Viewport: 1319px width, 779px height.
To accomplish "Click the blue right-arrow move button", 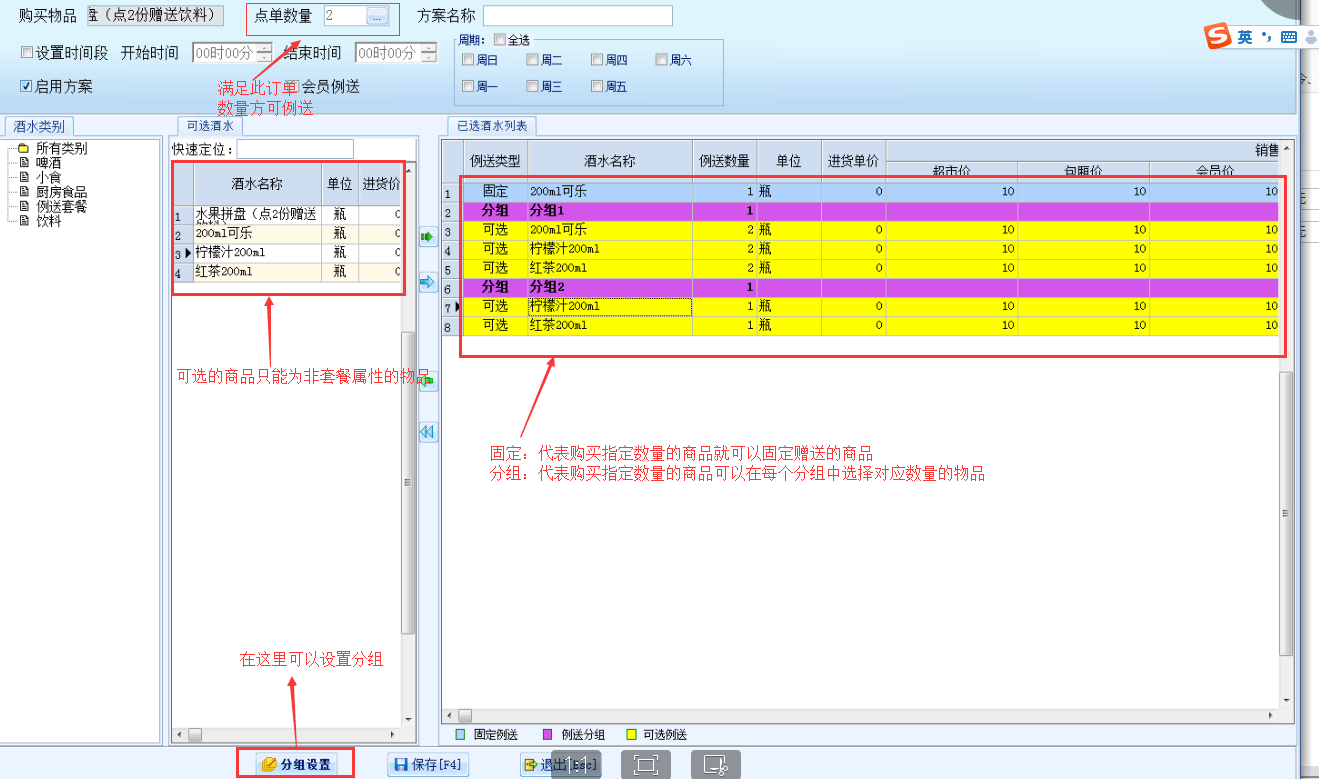I will [x=427, y=284].
